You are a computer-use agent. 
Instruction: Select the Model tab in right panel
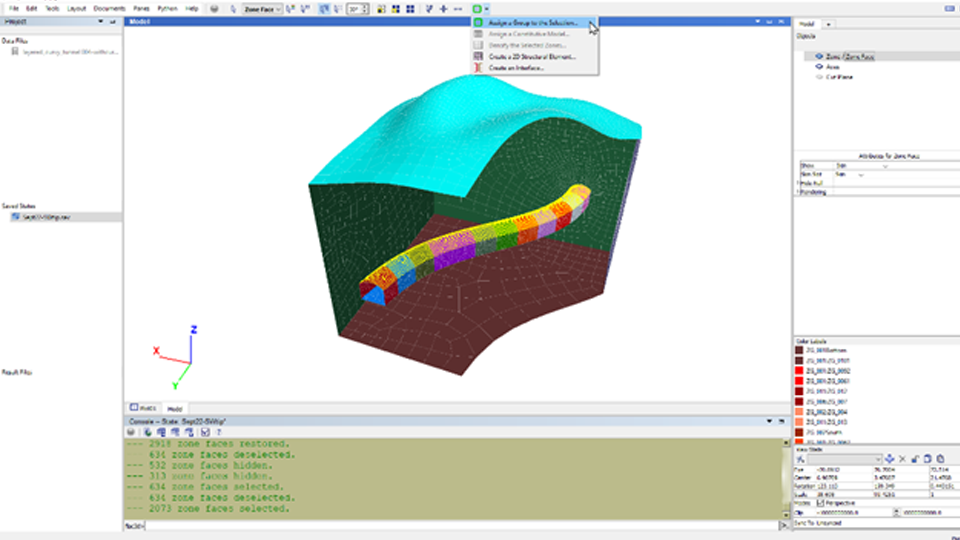click(x=807, y=24)
